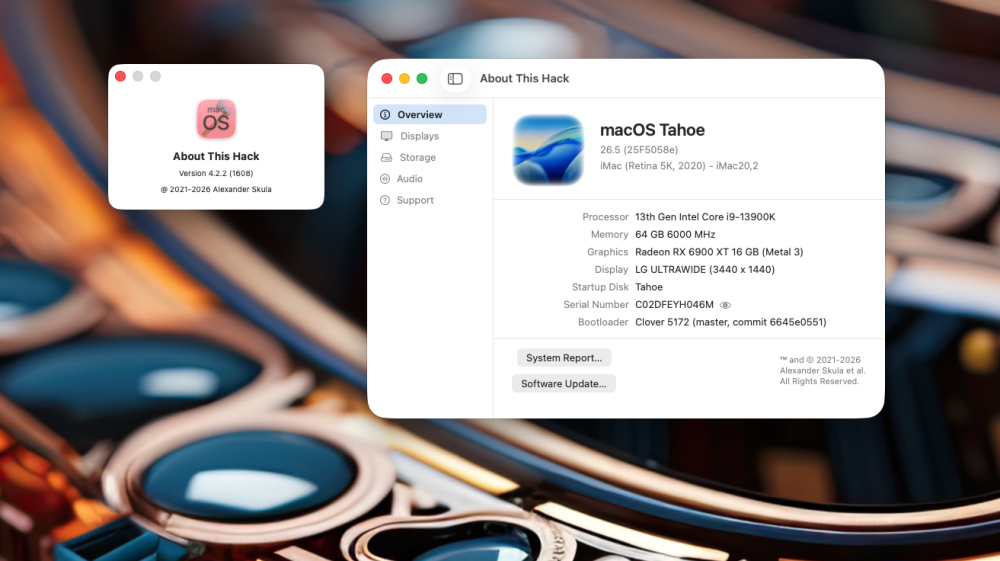Image resolution: width=1000 pixels, height=561 pixels.
Task: Toggle the sidebar in About This Hack
Action: point(455,78)
